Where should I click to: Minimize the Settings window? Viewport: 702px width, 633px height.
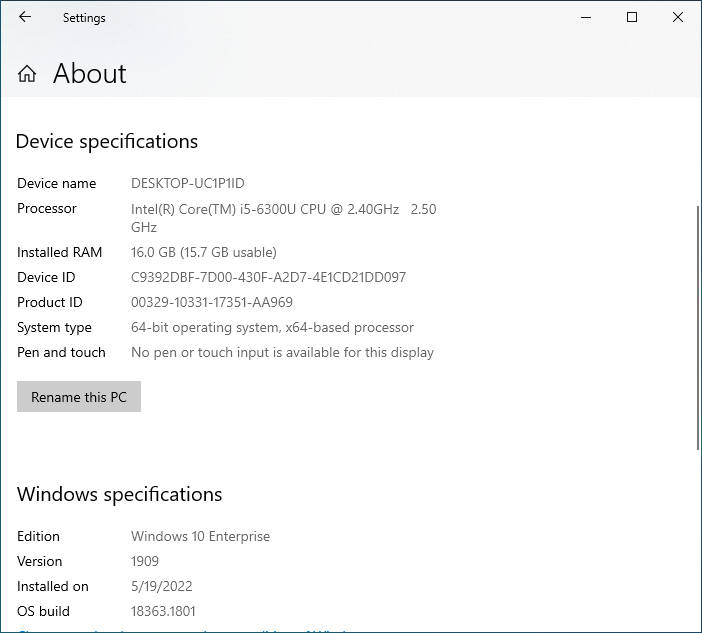pyautogui.click(x=586, y=17)
